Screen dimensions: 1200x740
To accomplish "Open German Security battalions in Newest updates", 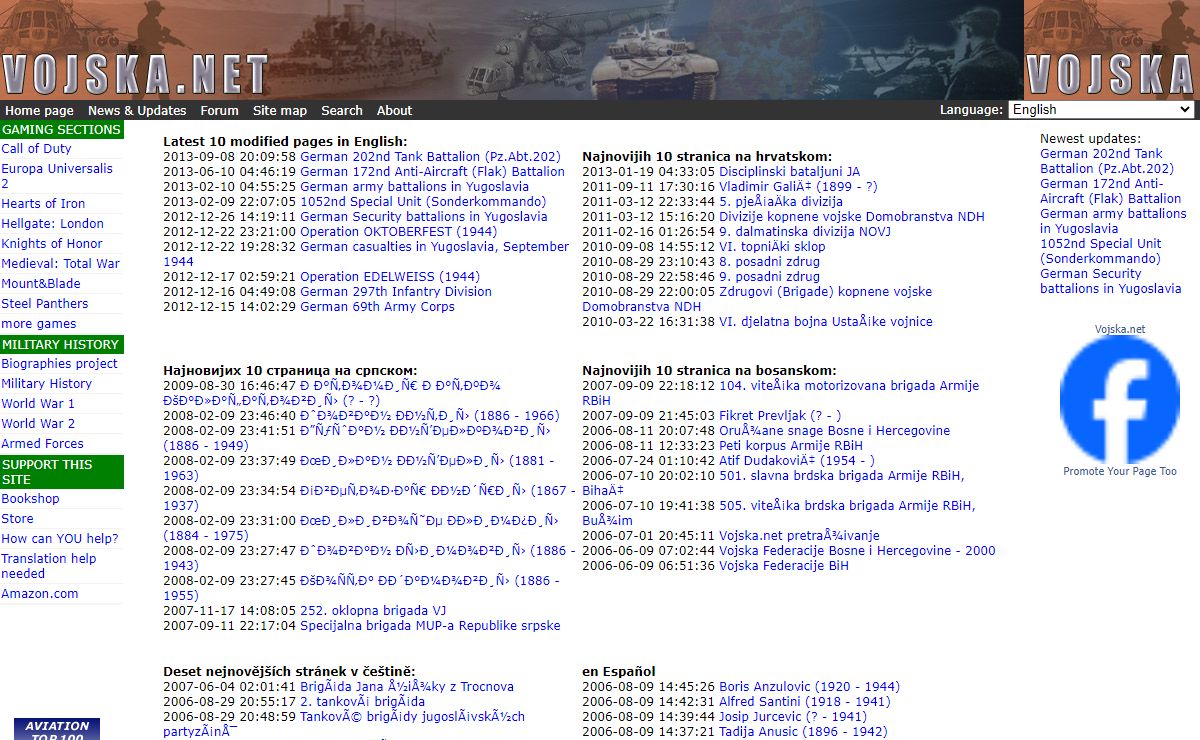I will tap(1110, 281).
